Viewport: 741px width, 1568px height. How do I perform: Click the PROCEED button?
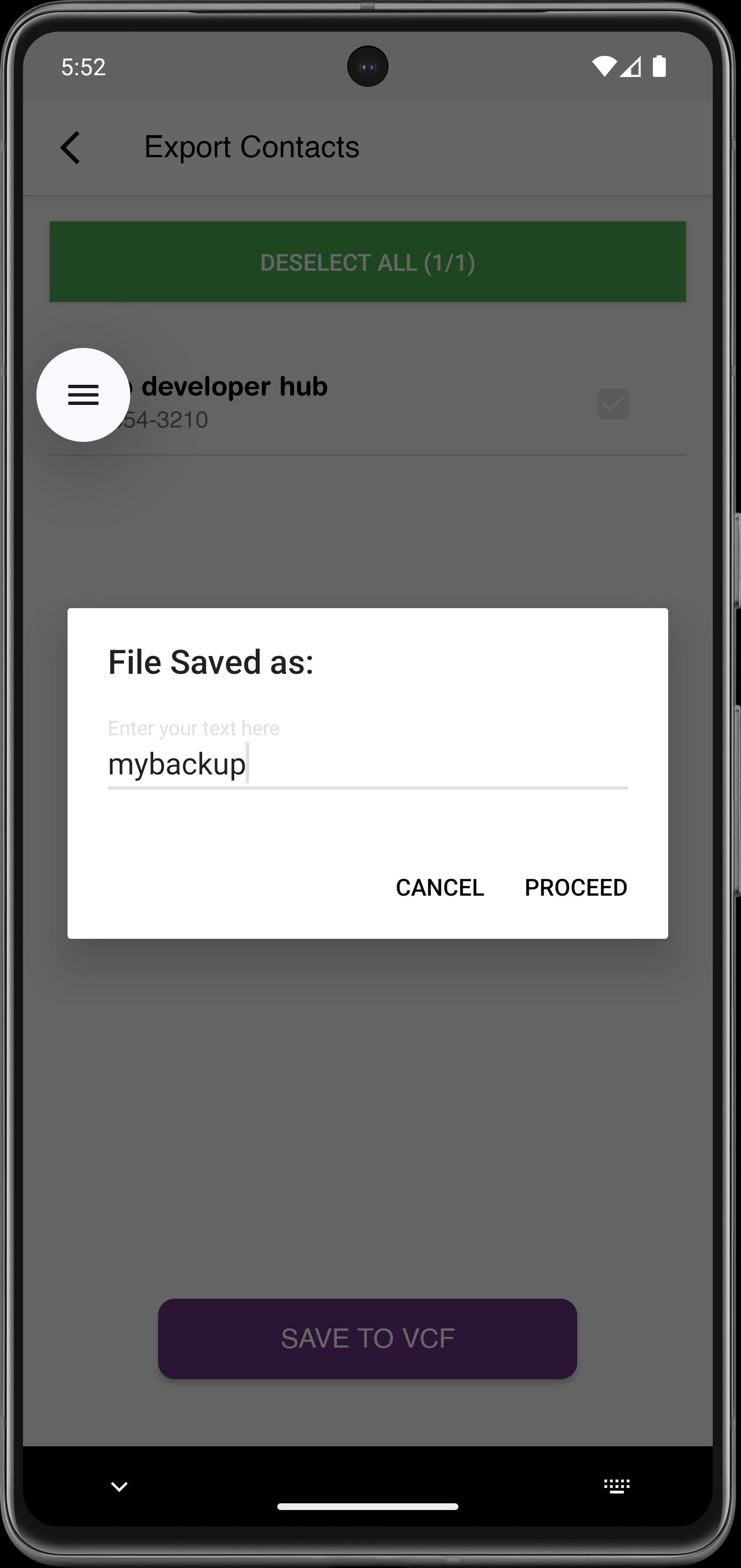coord(576,888)
